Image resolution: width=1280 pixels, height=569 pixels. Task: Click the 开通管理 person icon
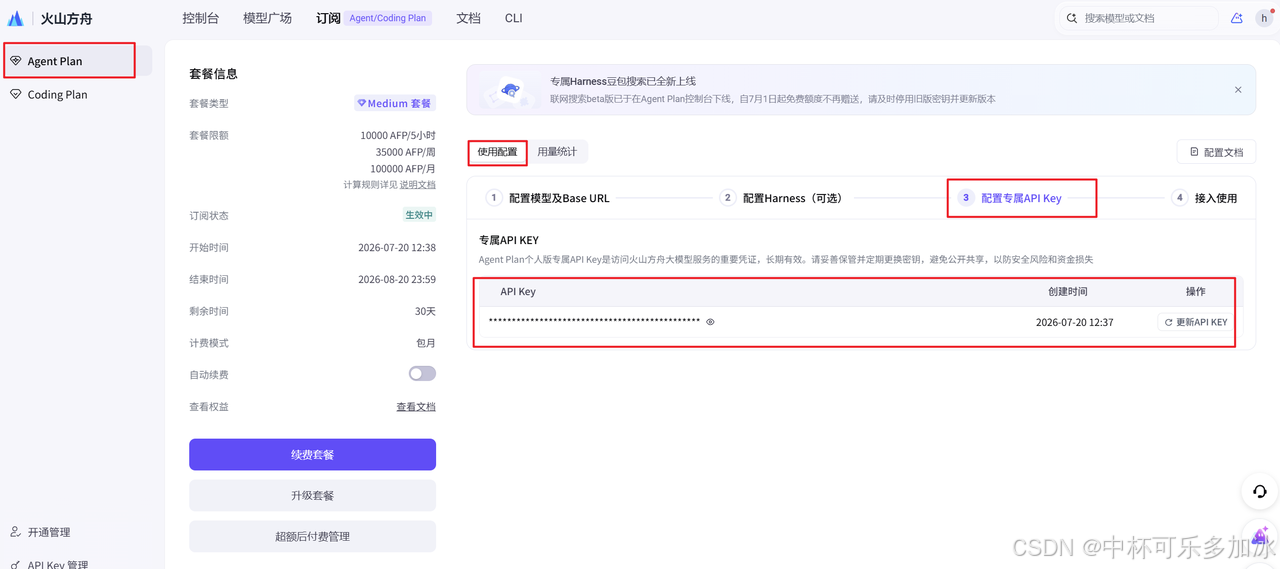16,532
